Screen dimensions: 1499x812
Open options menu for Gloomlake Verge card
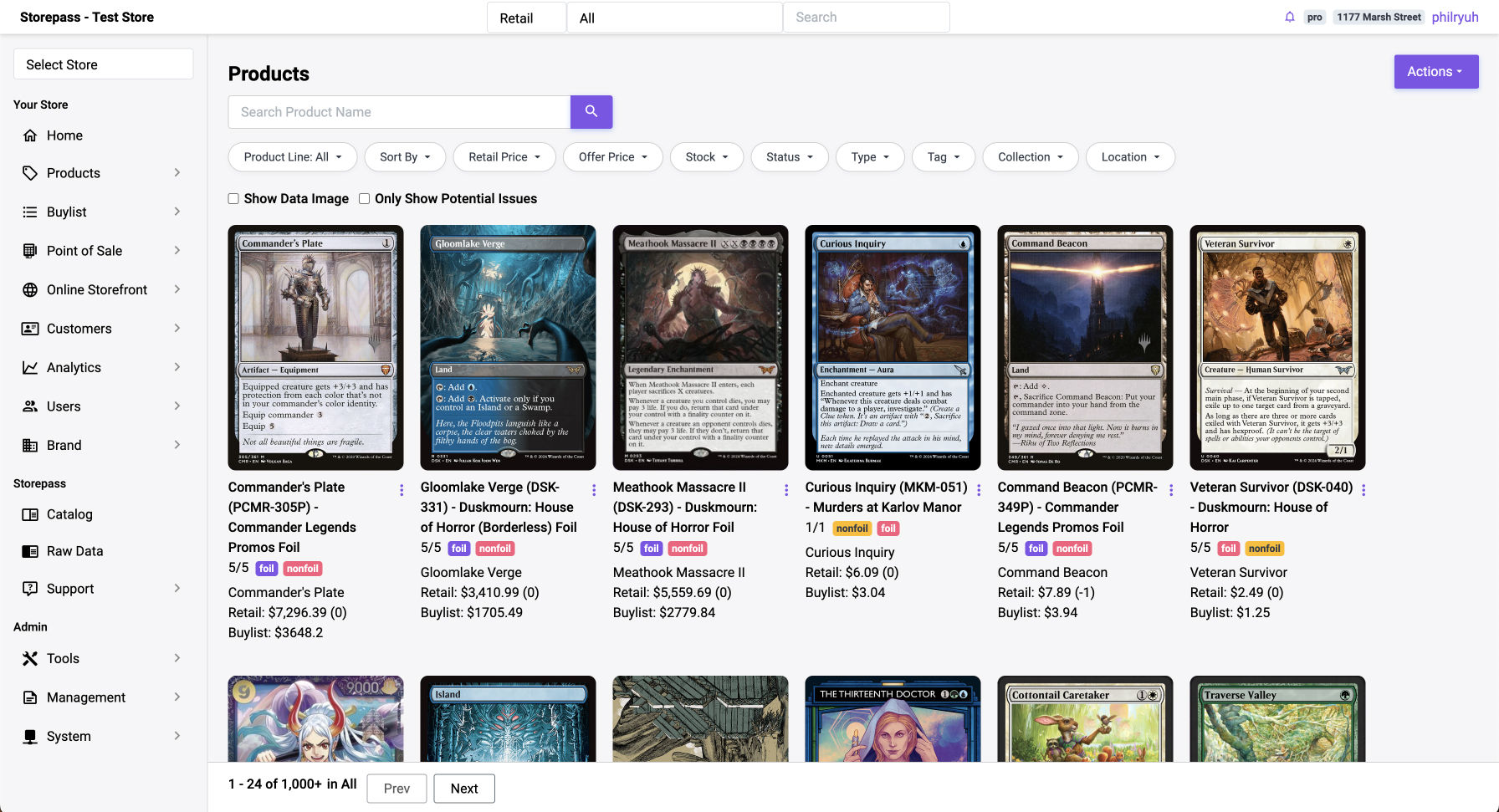coord(594,490)
